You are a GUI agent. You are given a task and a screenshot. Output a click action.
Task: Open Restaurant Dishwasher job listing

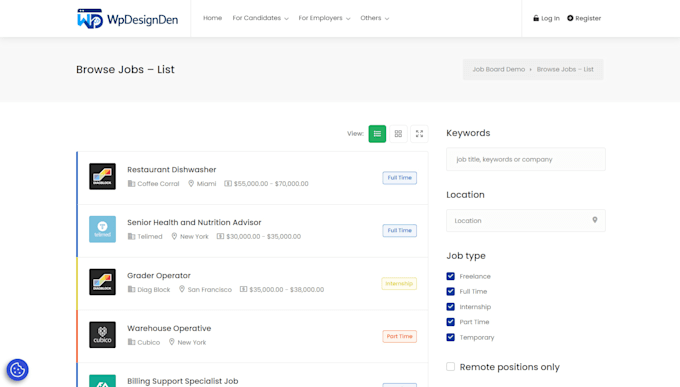pyautogui.click(x=171, y=170)
